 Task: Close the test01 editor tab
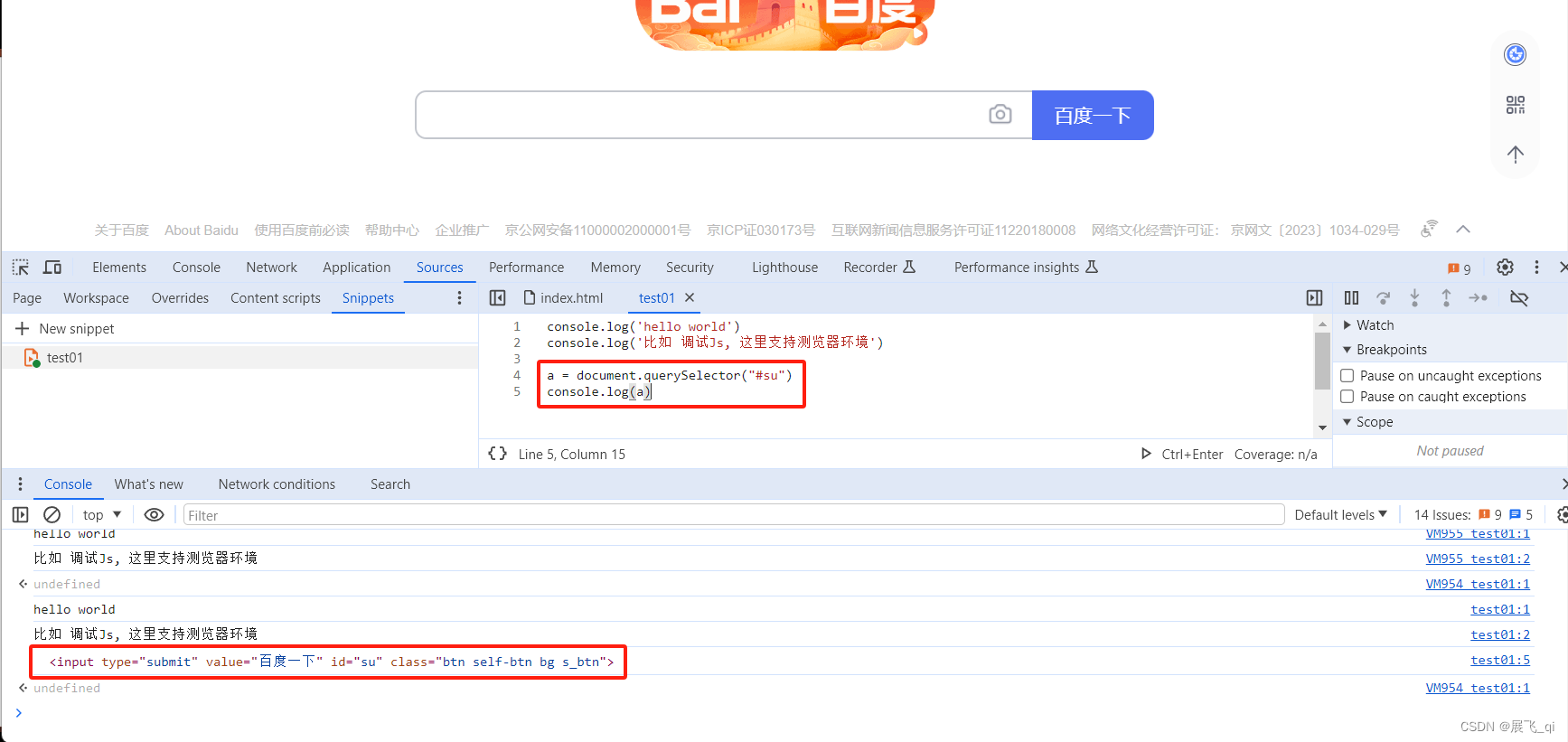[690, 297]
